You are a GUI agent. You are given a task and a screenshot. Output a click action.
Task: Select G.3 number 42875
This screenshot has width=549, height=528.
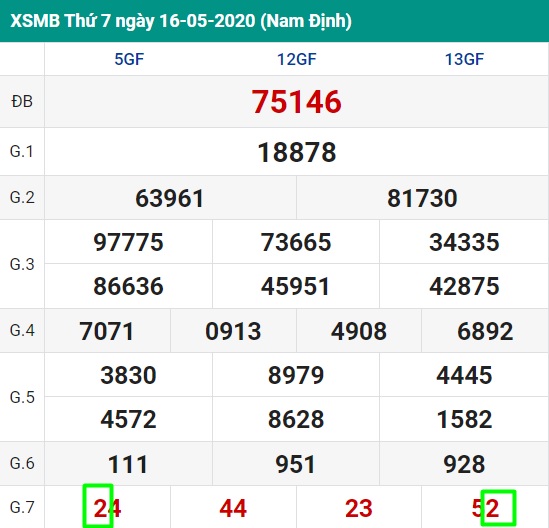point(464,286)
